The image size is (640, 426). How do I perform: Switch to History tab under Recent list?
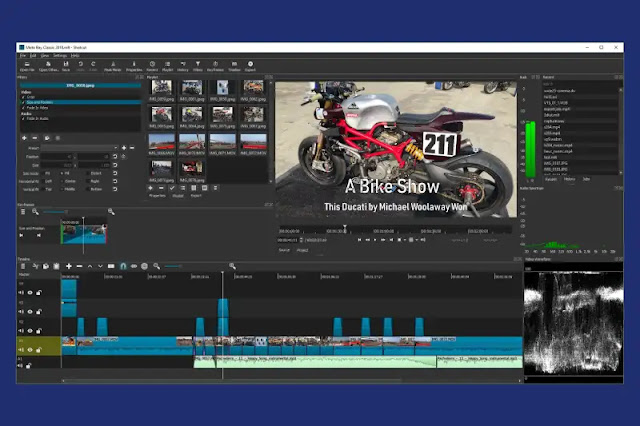569,179
